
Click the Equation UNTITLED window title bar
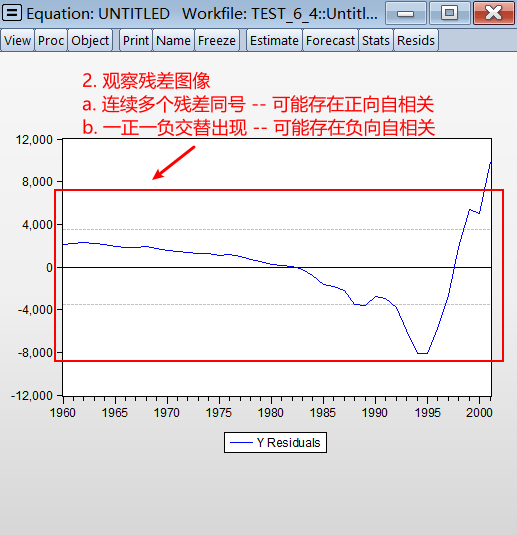pyautogui.click(x=202, y=14)
